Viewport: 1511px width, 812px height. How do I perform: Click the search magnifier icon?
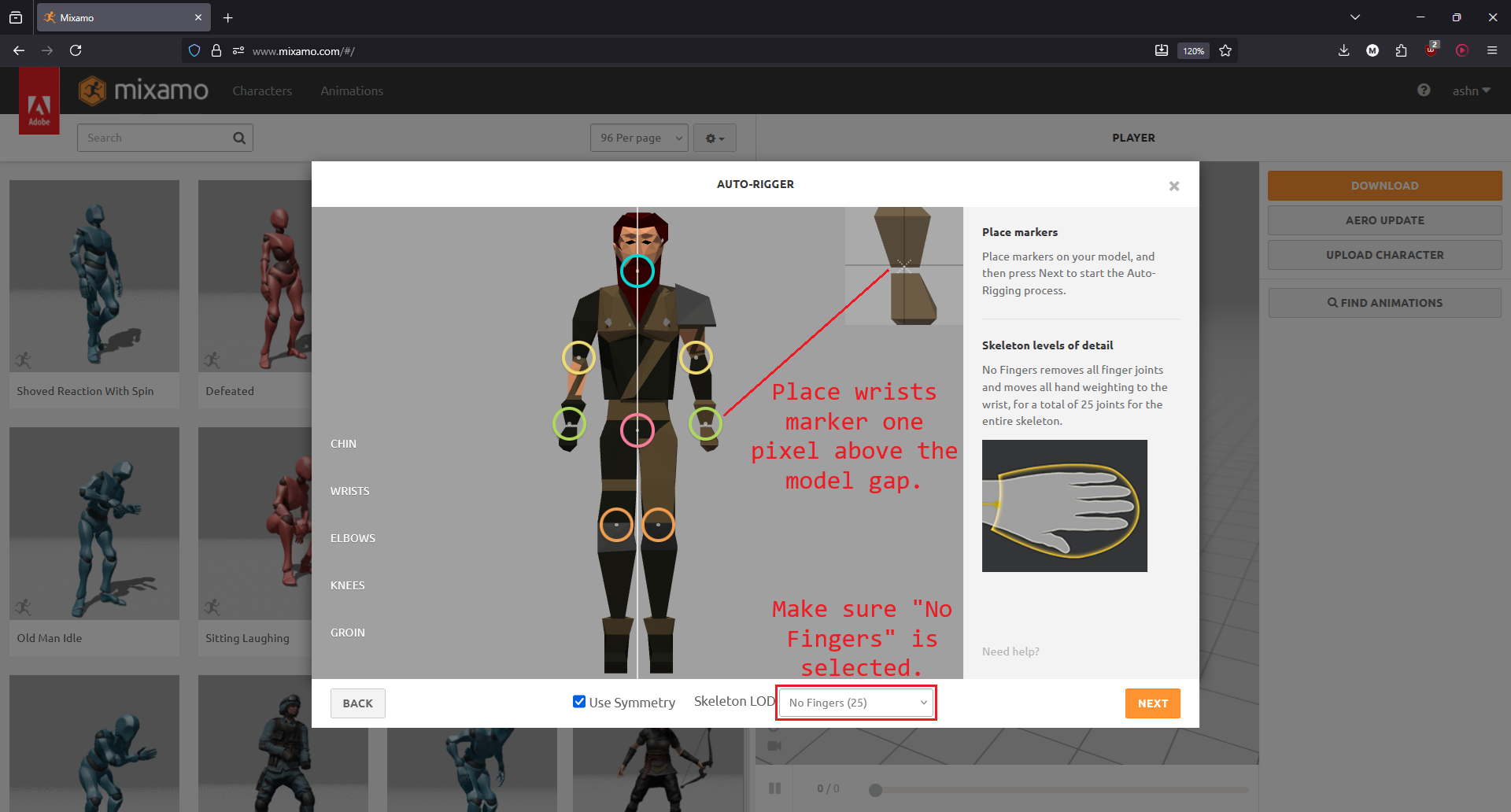tap(239, 138)
